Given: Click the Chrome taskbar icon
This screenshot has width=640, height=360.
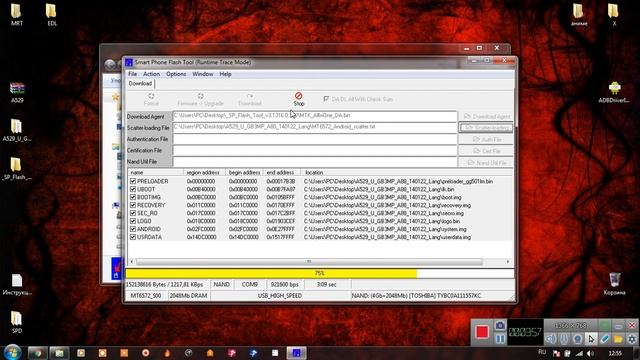Looking at the screenshot, I should (x=38, y=353).
